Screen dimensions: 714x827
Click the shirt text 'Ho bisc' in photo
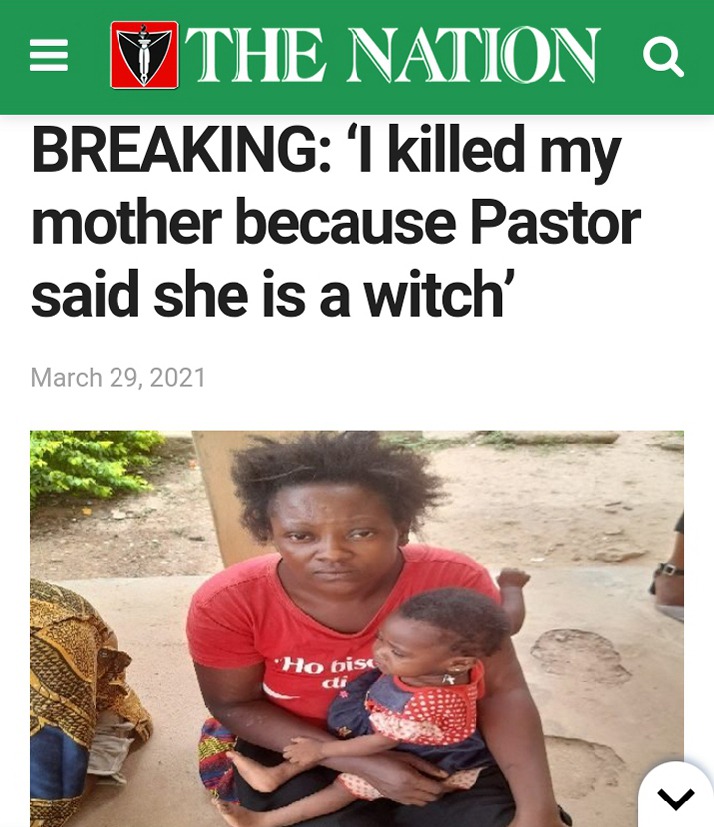[x=326, y=667]
